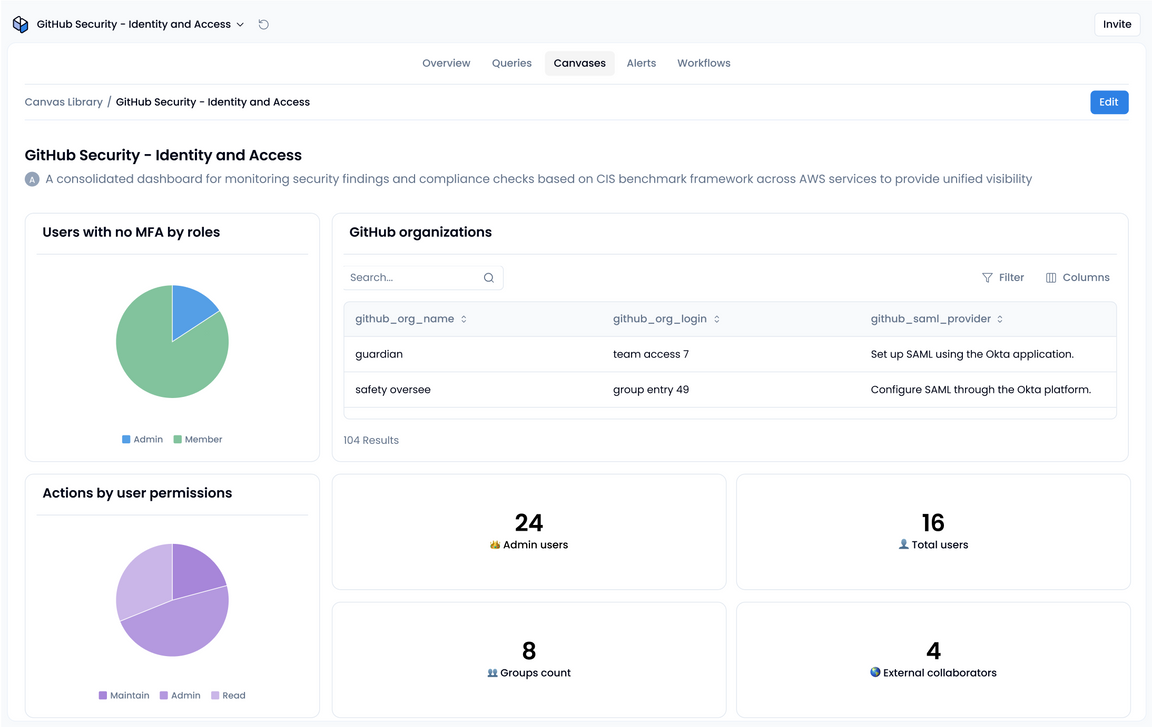The width and height of the screenshot is (1152, 727).
Task: Click the 16 Total users value
Action: [x=933, y=523]
